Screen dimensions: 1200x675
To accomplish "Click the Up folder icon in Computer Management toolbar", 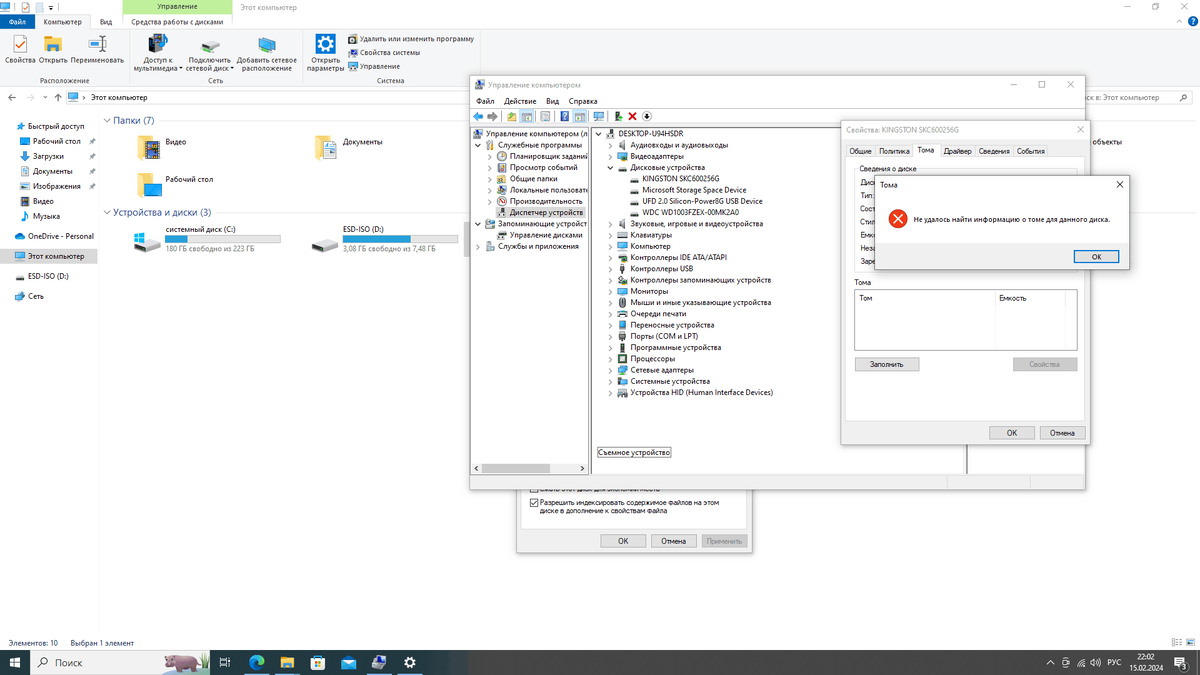I will [x=512, y=116].
